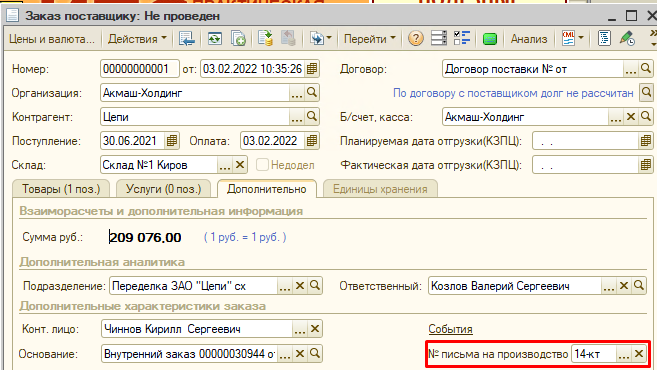Viewport: 657px width, 370px height.
Task: Click ellipsis button in Контрагент field
Action: click(x=297, y=117)
